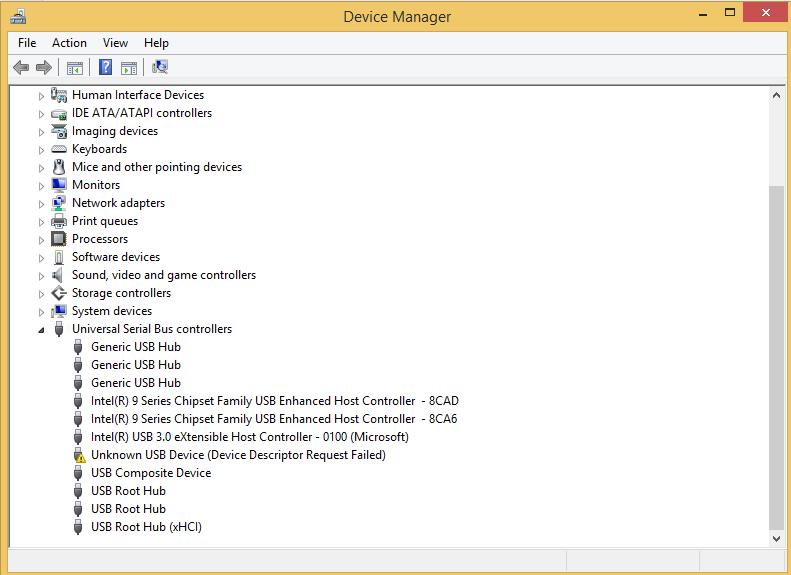Expand the Imaging devices node
This screenshot has height=575, width=791.
tap(41, 132)
